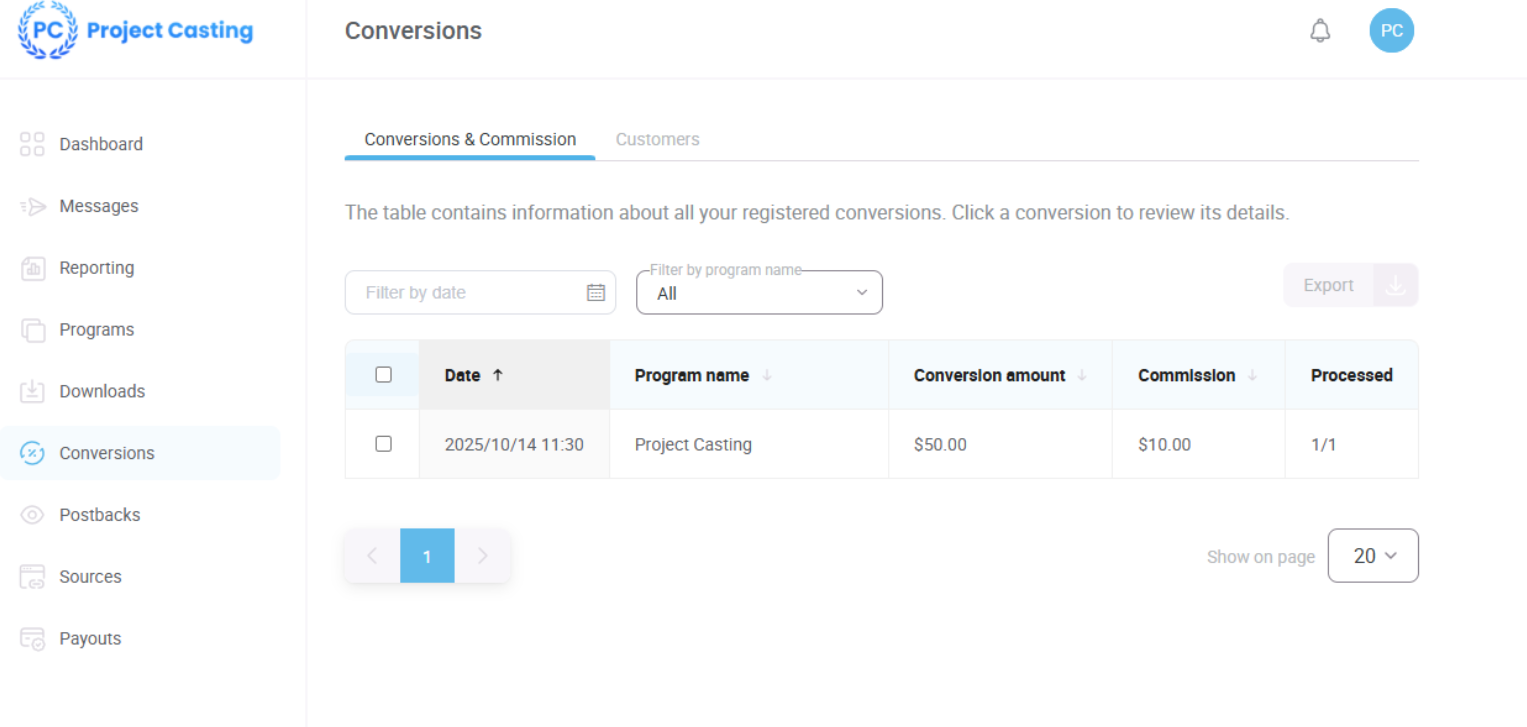The width and height of the screenshot is (1527, 727).
Task: Open the Programs page from sidebar
Action: (x=96, y=330)
